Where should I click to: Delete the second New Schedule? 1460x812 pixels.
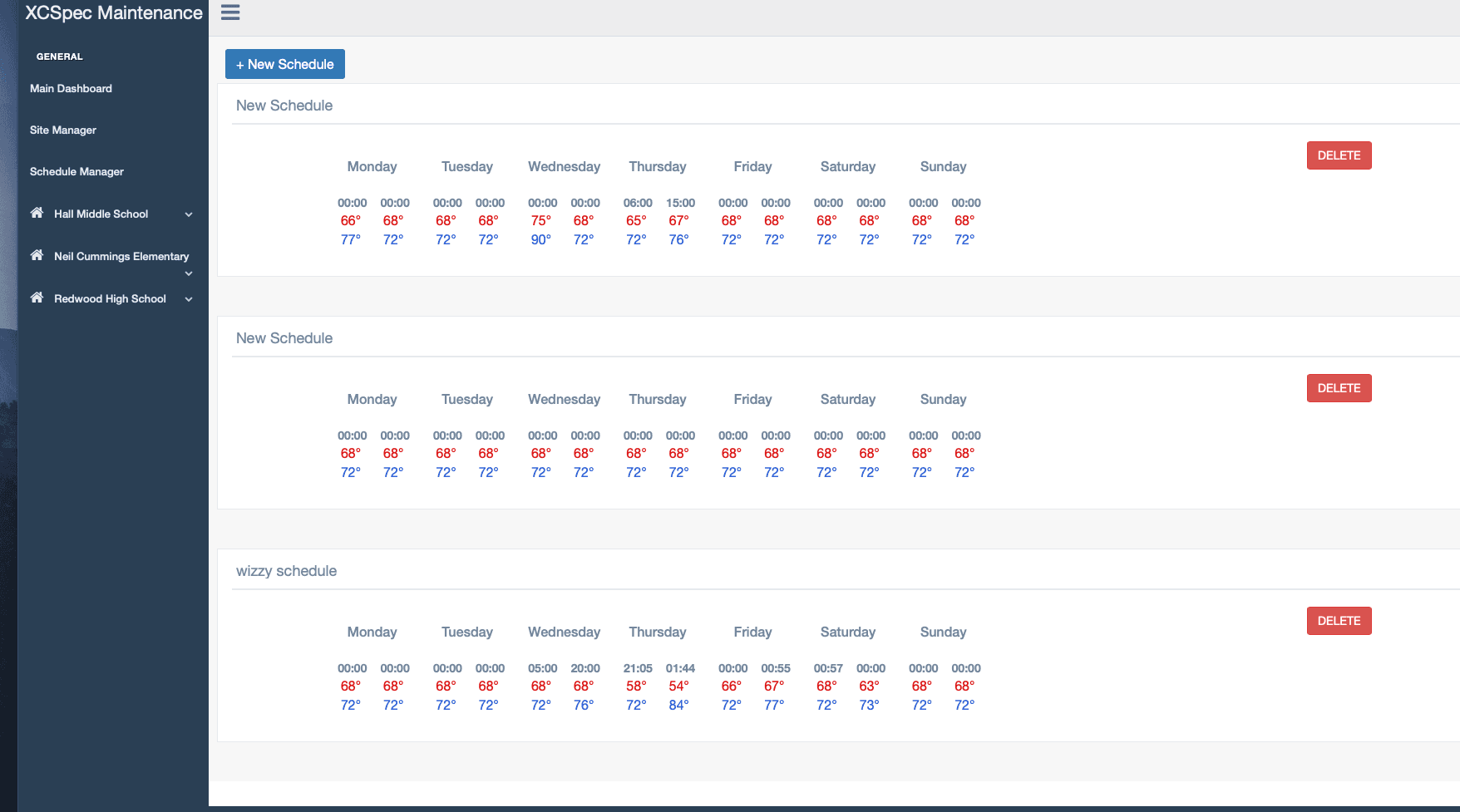click(1339, 388)
